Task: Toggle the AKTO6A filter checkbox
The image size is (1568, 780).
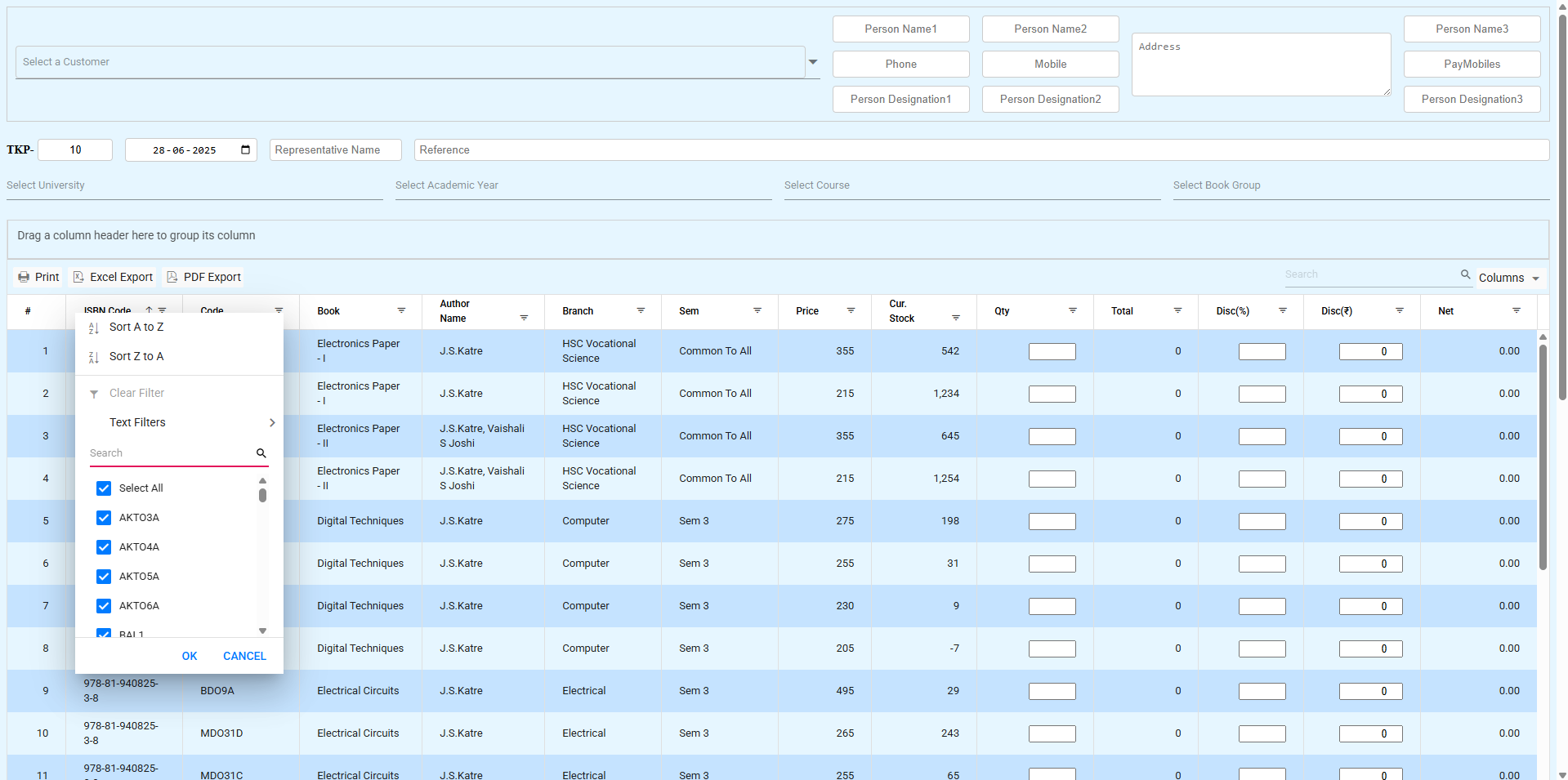Action: tap(103, 605)
